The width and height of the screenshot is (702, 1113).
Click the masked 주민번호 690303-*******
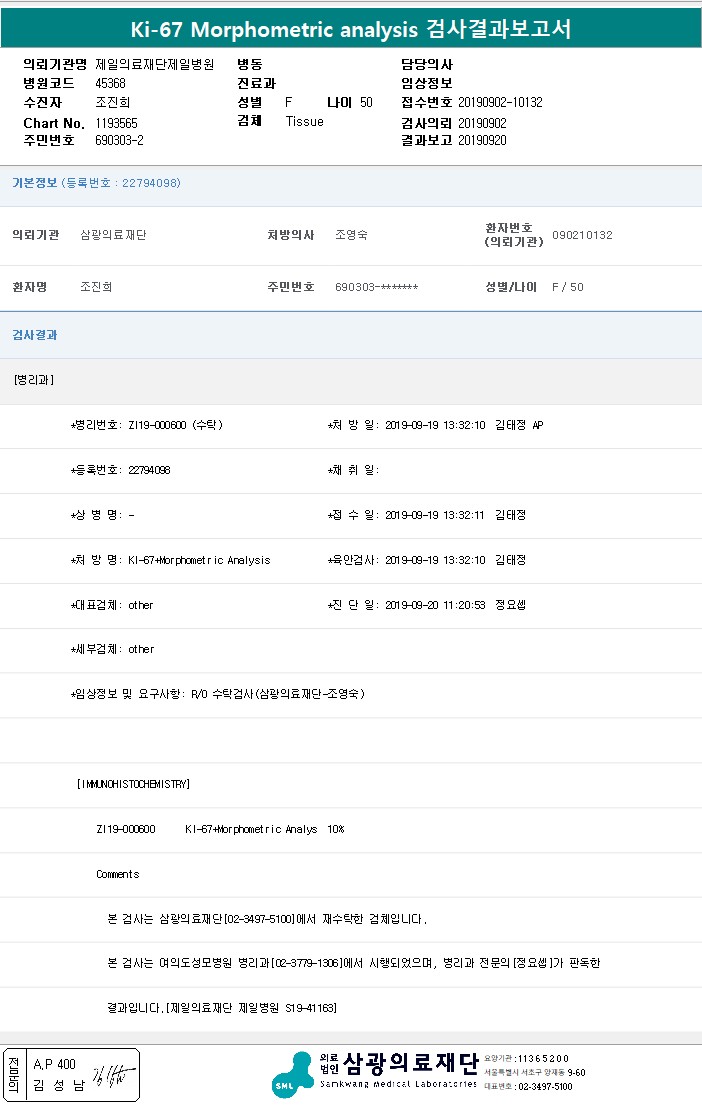(376, 287)
